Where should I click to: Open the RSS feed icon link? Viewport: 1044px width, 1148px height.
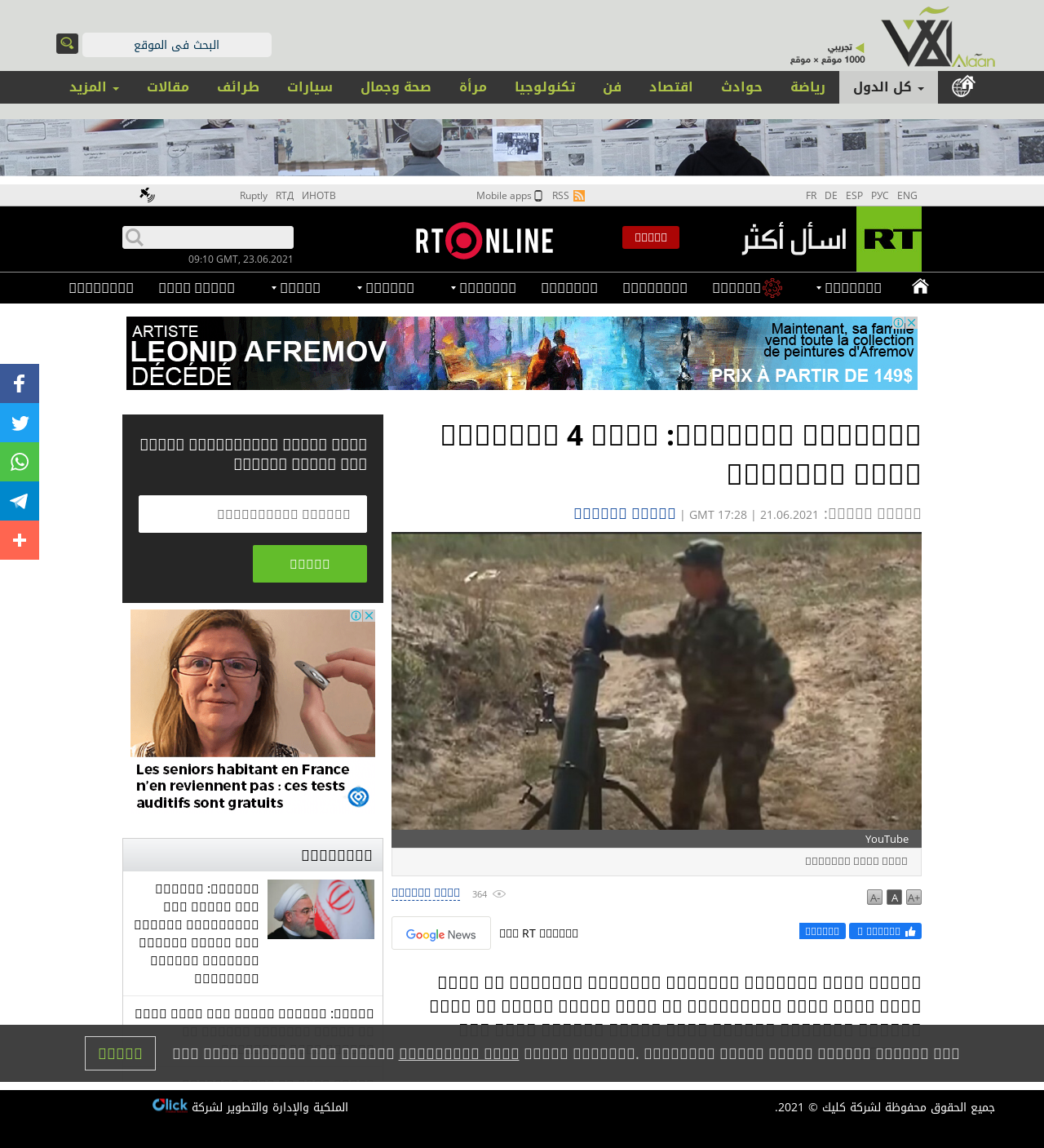[x=579, y=196]
